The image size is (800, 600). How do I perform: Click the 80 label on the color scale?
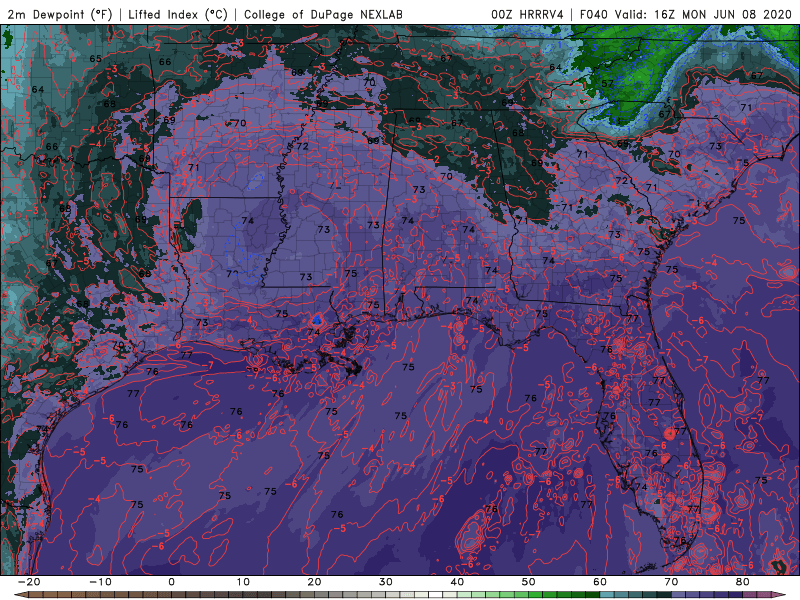click(x=743, y=582)
